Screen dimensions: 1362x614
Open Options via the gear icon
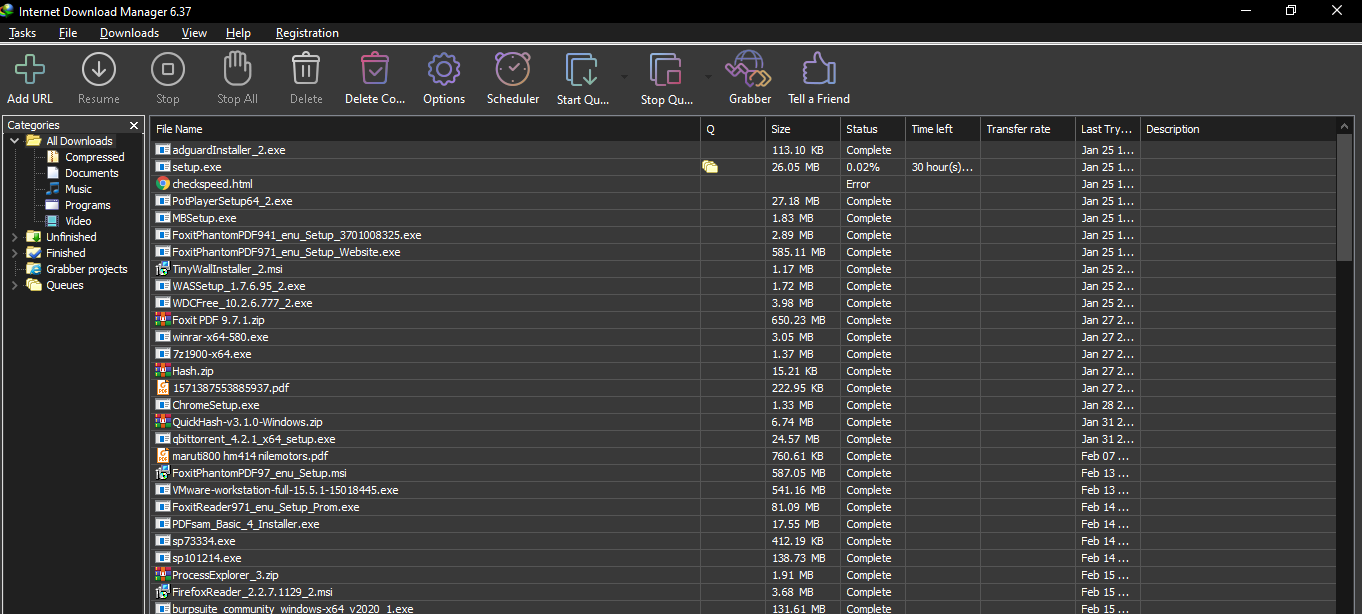point(444,71)
